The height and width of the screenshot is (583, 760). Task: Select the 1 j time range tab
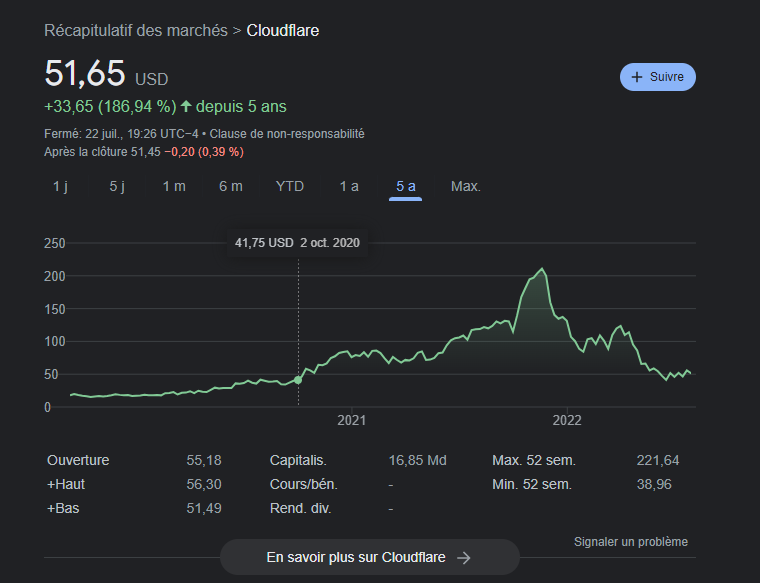click(60, 186)
